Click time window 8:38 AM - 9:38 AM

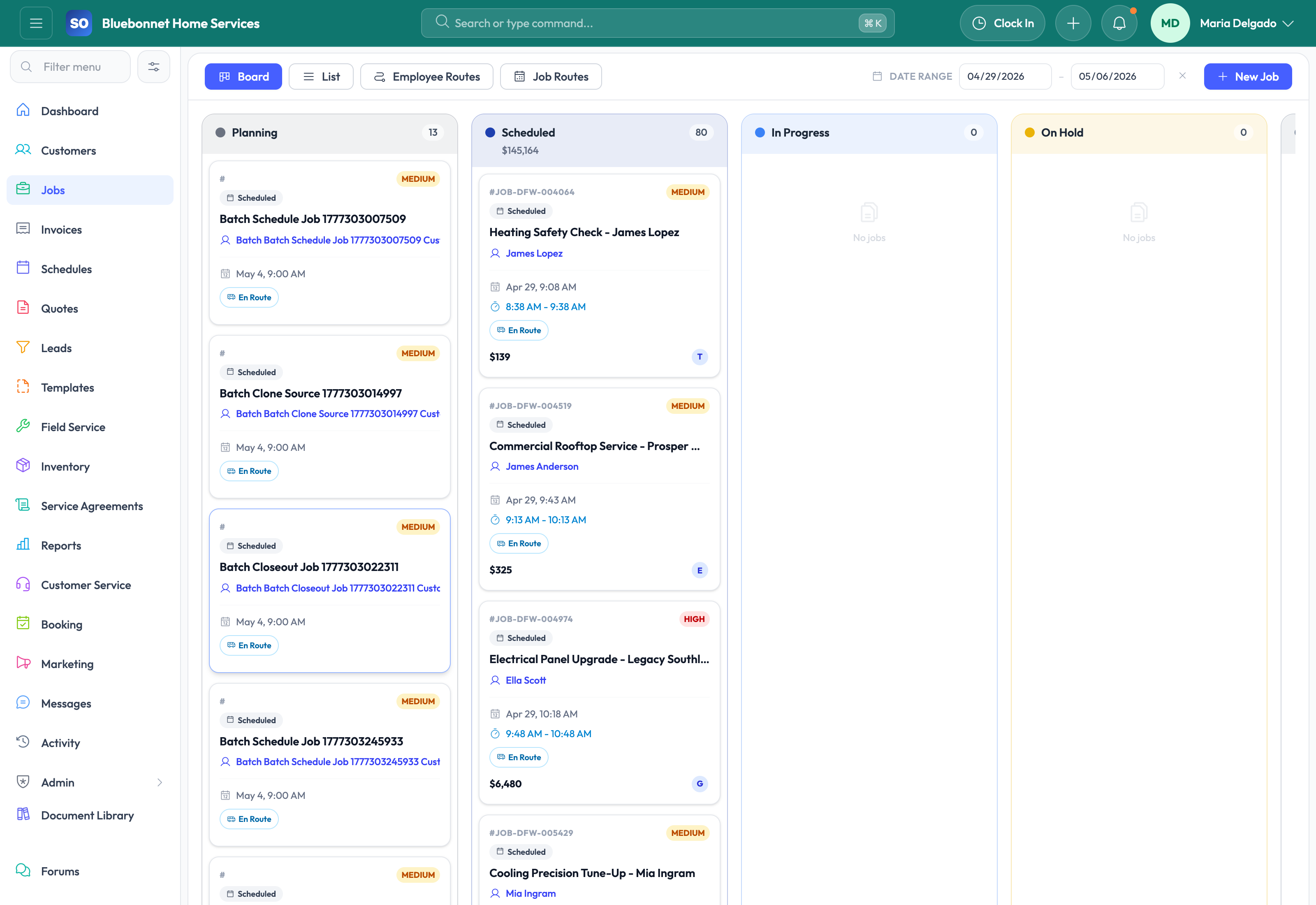click(545, 307)
